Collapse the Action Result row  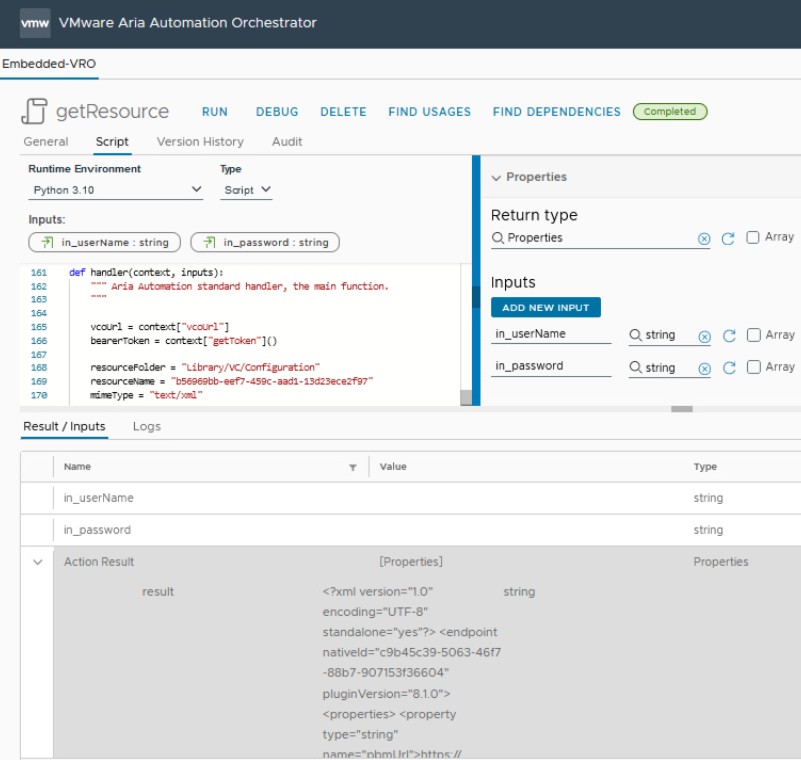coord(37,562)
